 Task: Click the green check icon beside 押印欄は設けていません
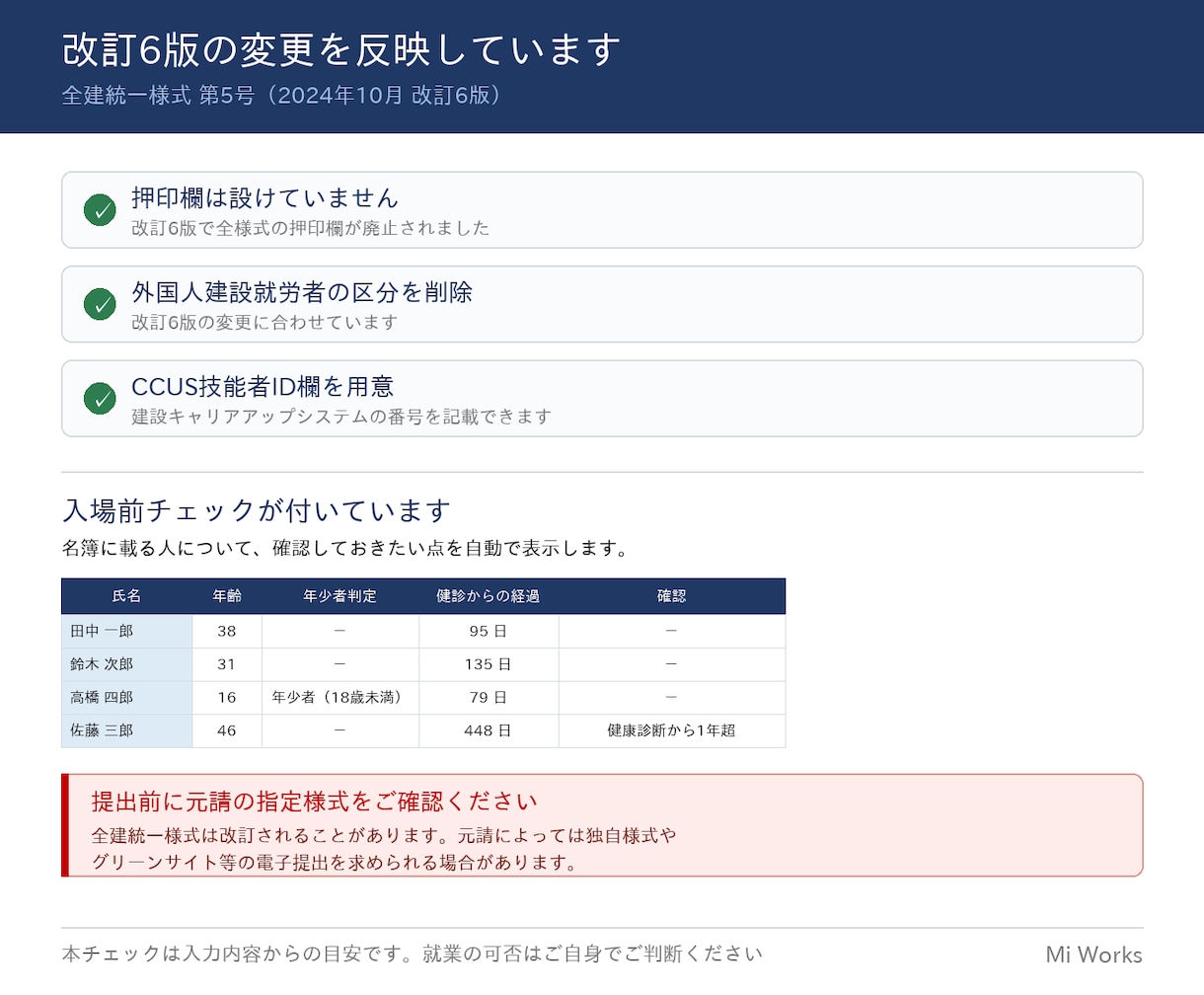[x=100, y=210]
